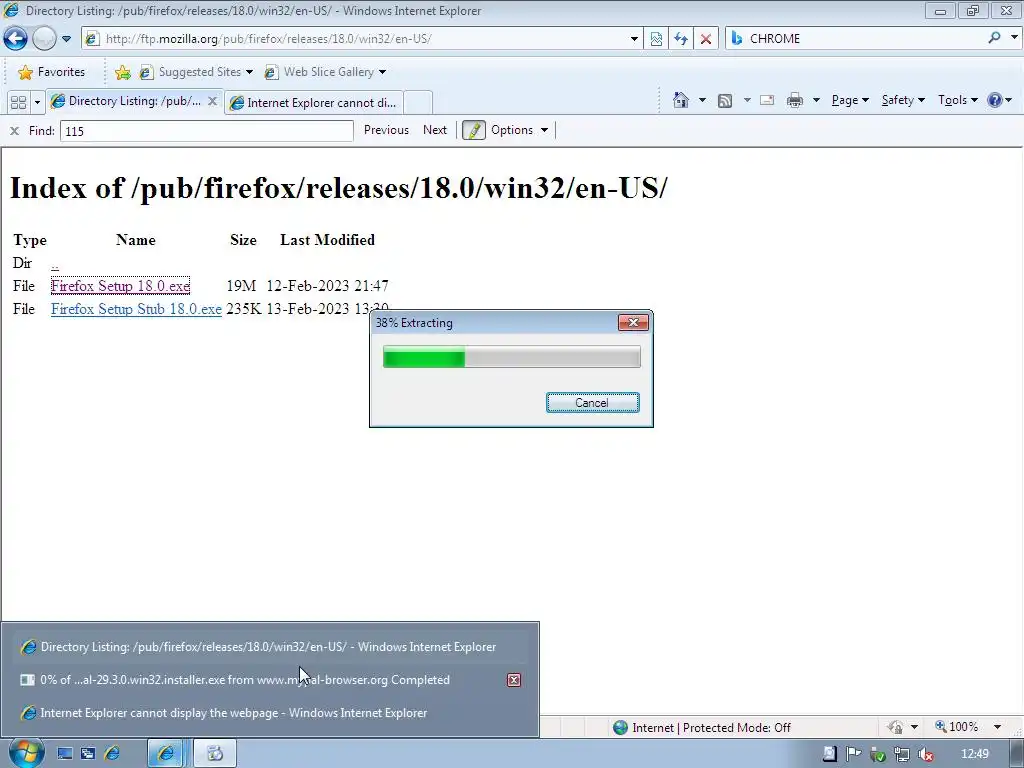Click the Switch between windows icon
1024x768 pixels.
point(88,754)
